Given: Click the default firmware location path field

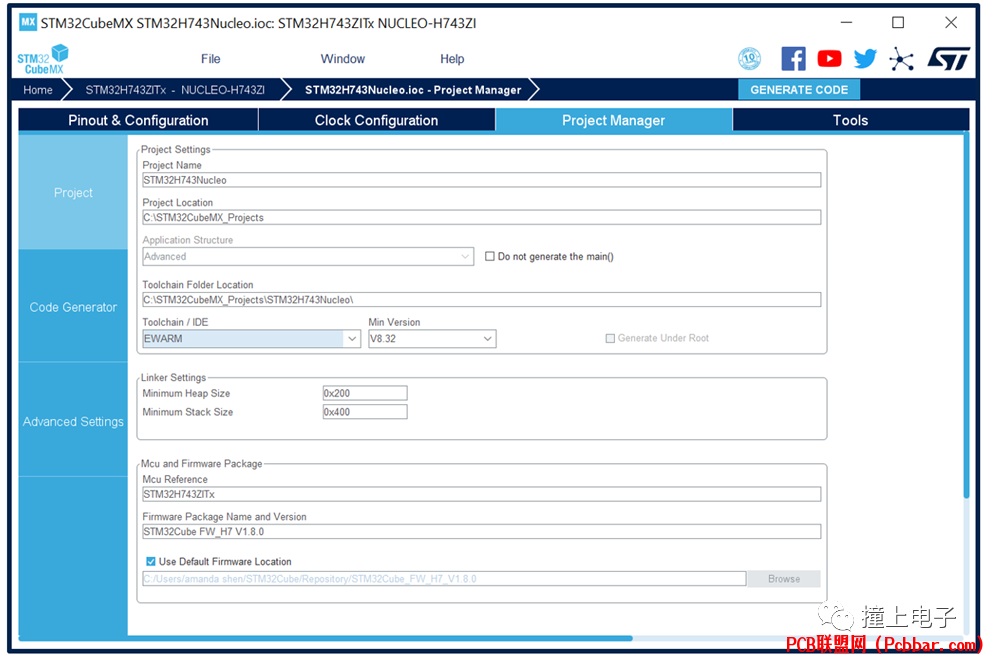Looking at the screenshot, I should [x=444, y=579].
